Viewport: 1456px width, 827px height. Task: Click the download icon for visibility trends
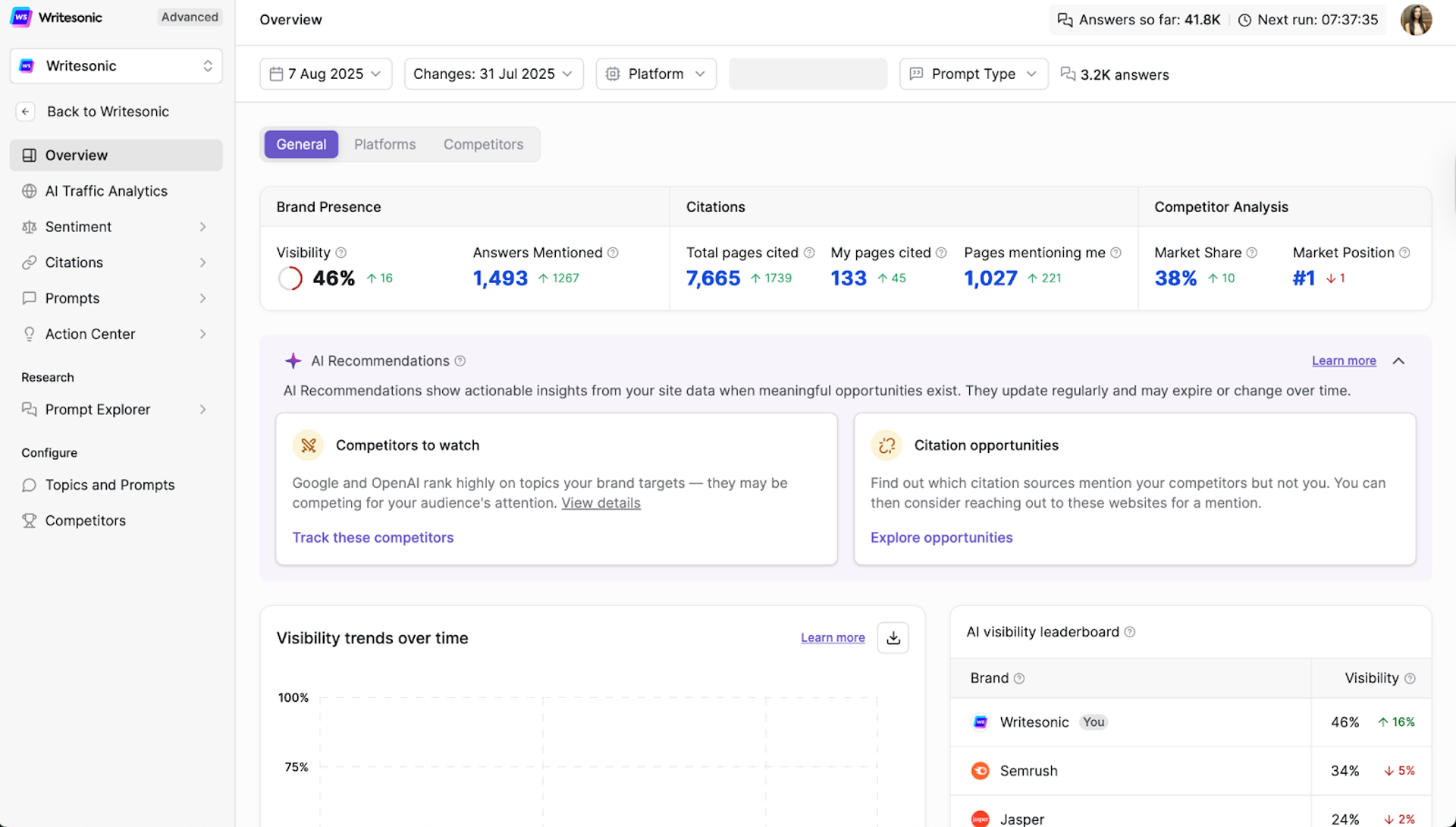pos(893,638)
